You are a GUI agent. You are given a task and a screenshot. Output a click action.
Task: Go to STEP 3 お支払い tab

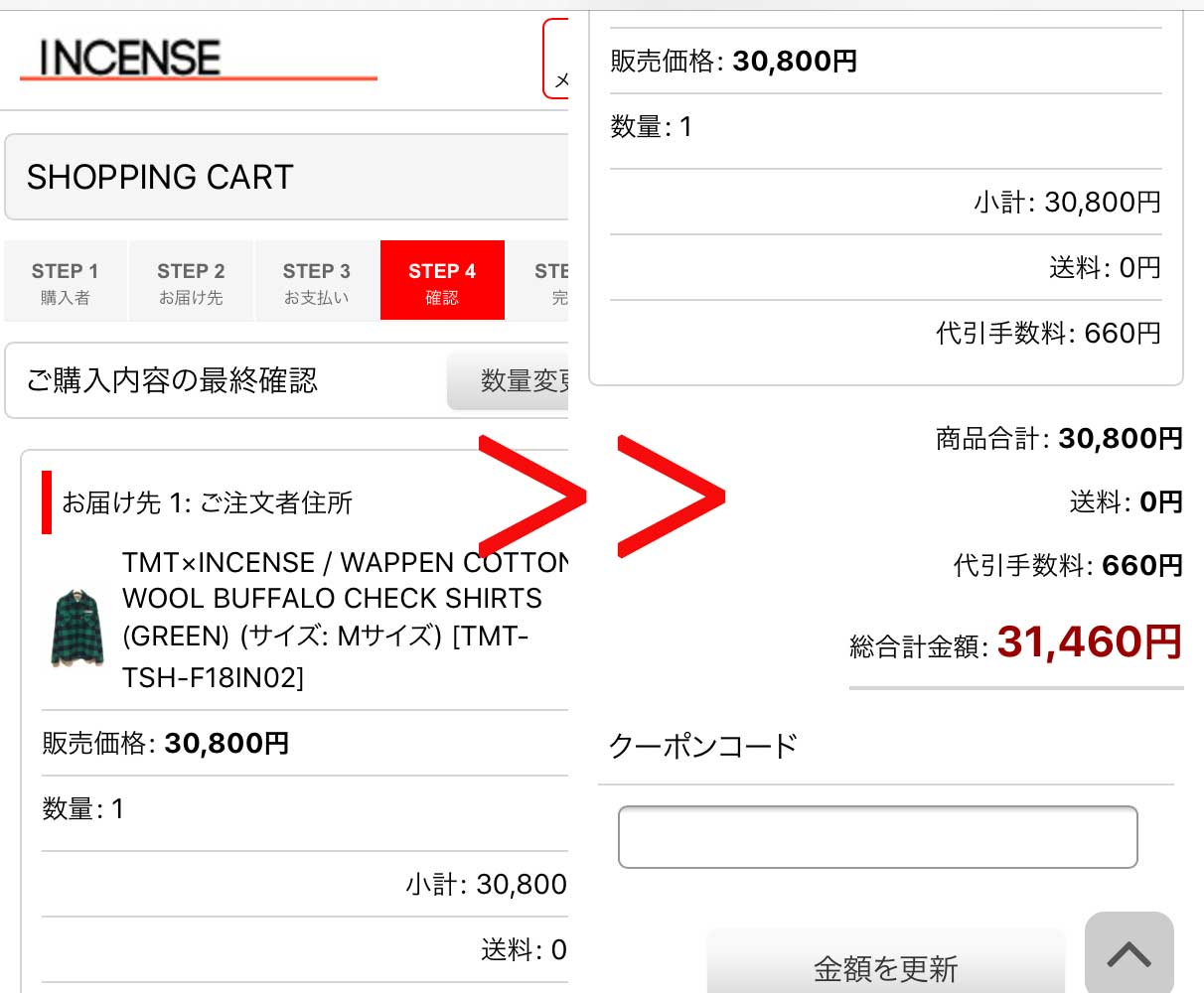tap(317, 281)
